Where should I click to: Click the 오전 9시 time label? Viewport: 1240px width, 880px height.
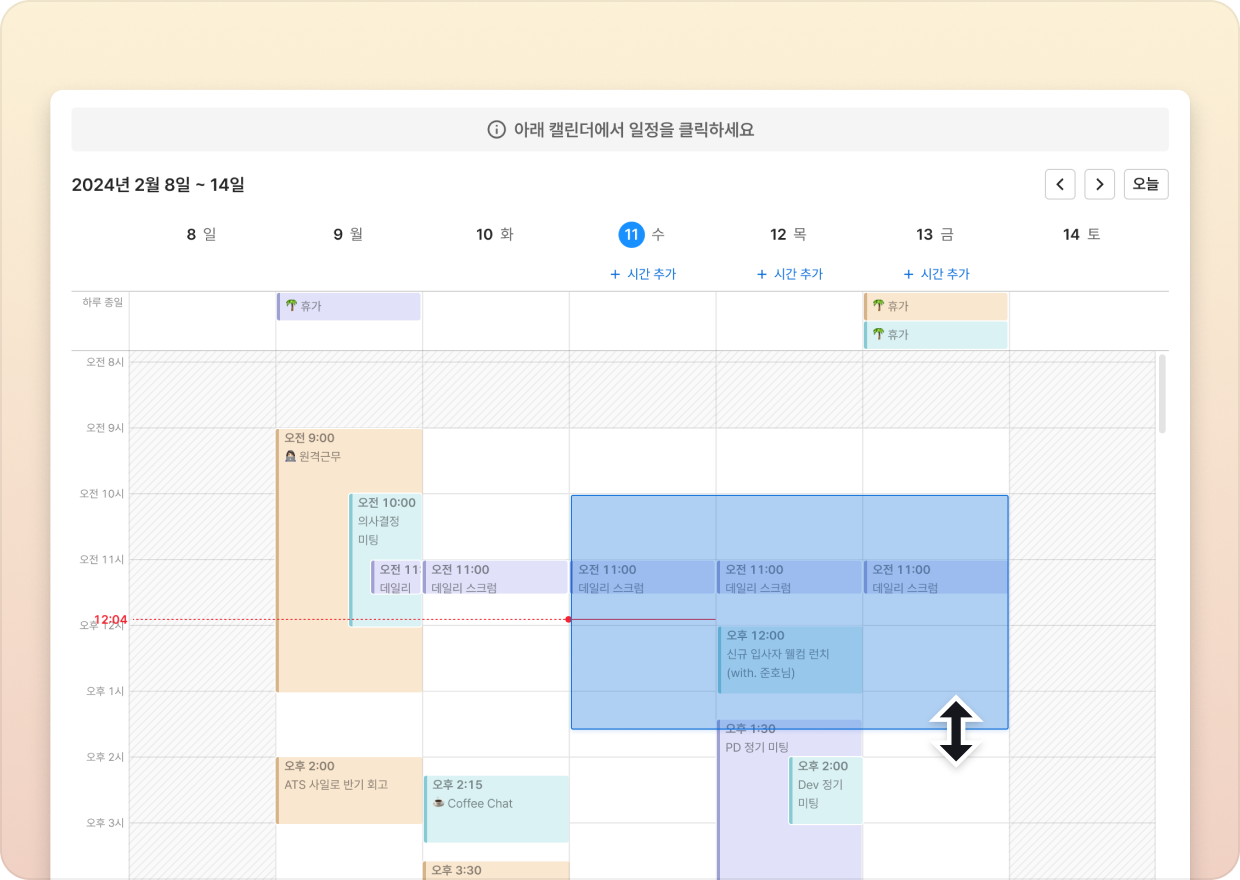tap(105, 428)
